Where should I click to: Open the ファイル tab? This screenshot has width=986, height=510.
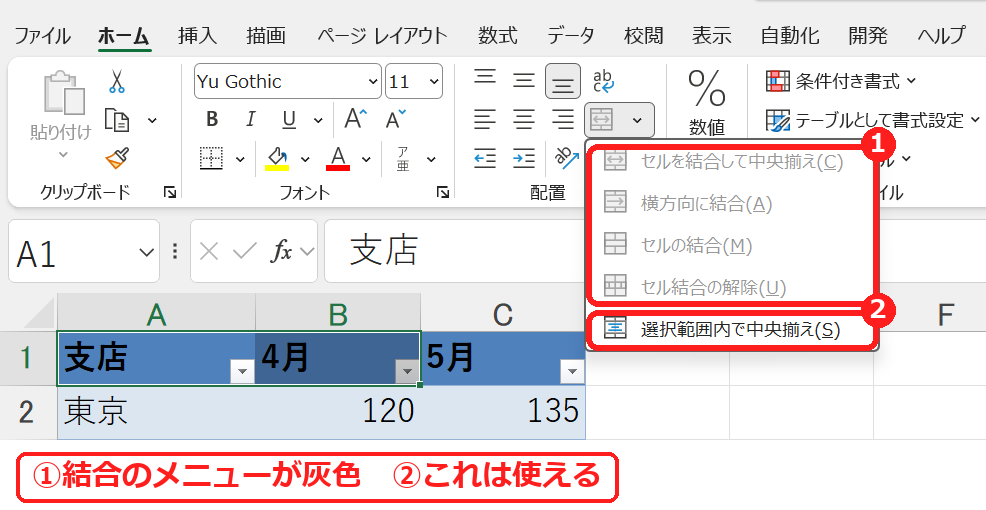point(42,36)
